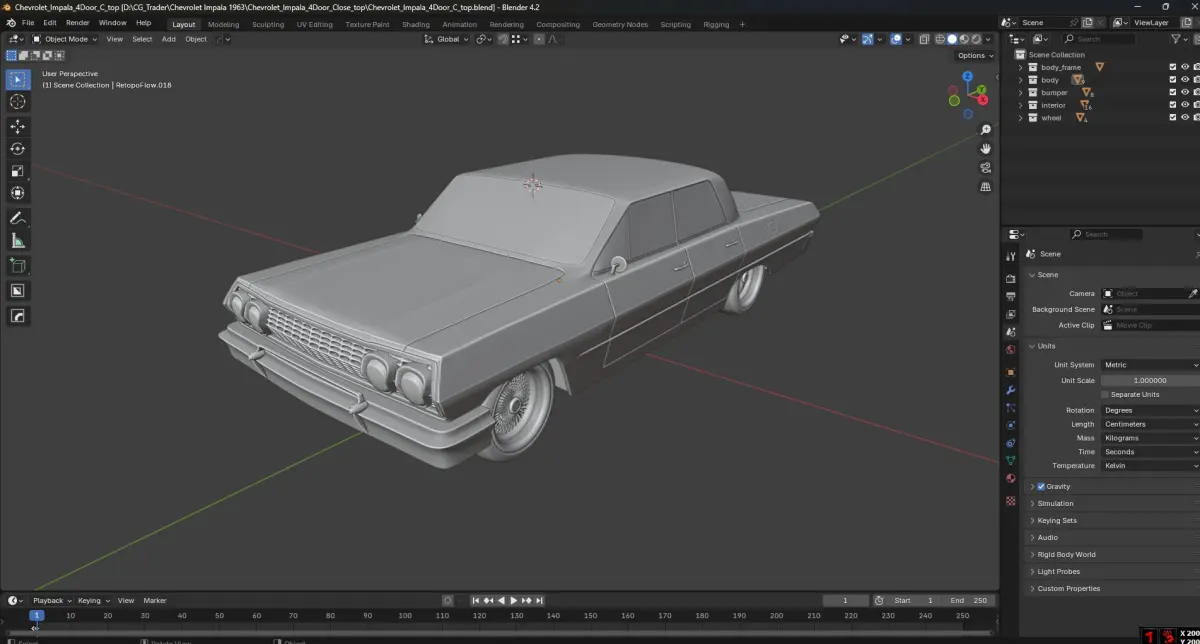Select the Annotate tool

point(18,218)
